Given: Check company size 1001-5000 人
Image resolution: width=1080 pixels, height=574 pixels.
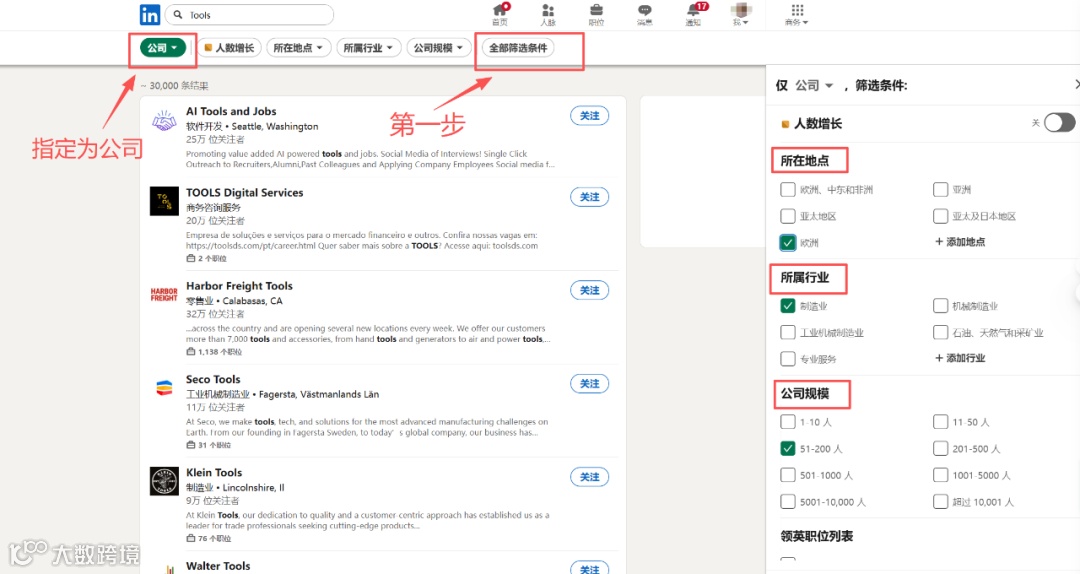Looking at the screenshot, I should tap(940, 475).
